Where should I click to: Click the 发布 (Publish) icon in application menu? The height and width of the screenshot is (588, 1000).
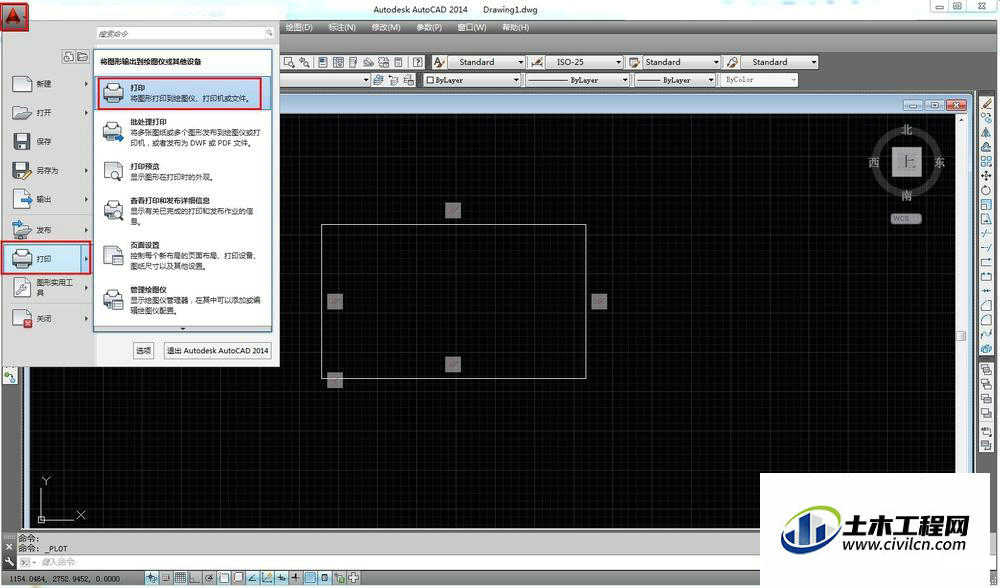point(22,229)
